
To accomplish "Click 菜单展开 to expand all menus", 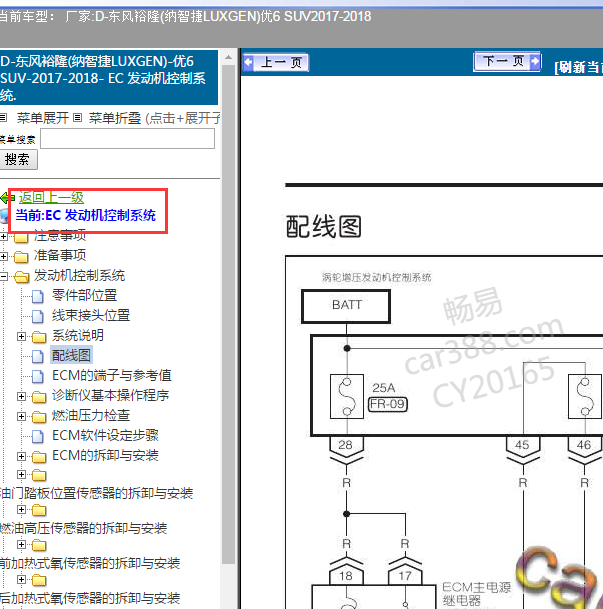I will (x=43, y=118).
